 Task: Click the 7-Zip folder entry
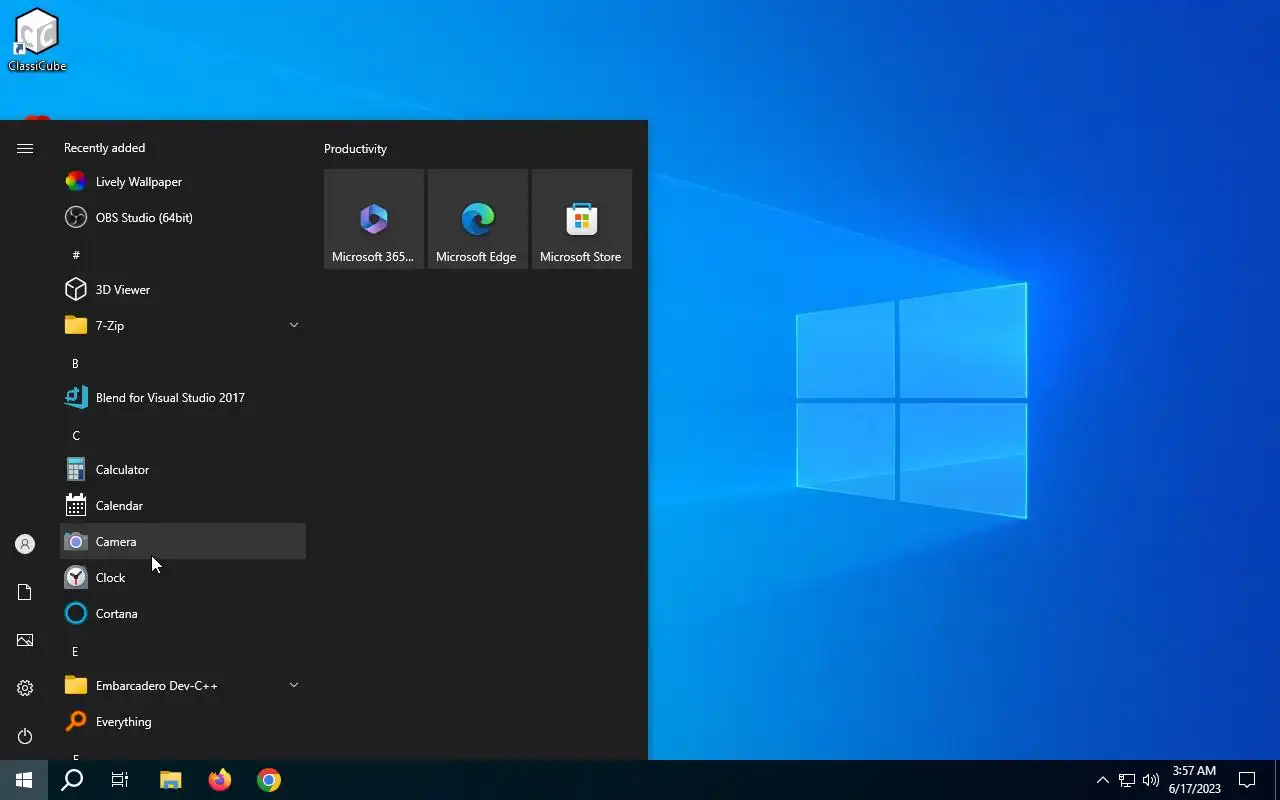(183, 326)
